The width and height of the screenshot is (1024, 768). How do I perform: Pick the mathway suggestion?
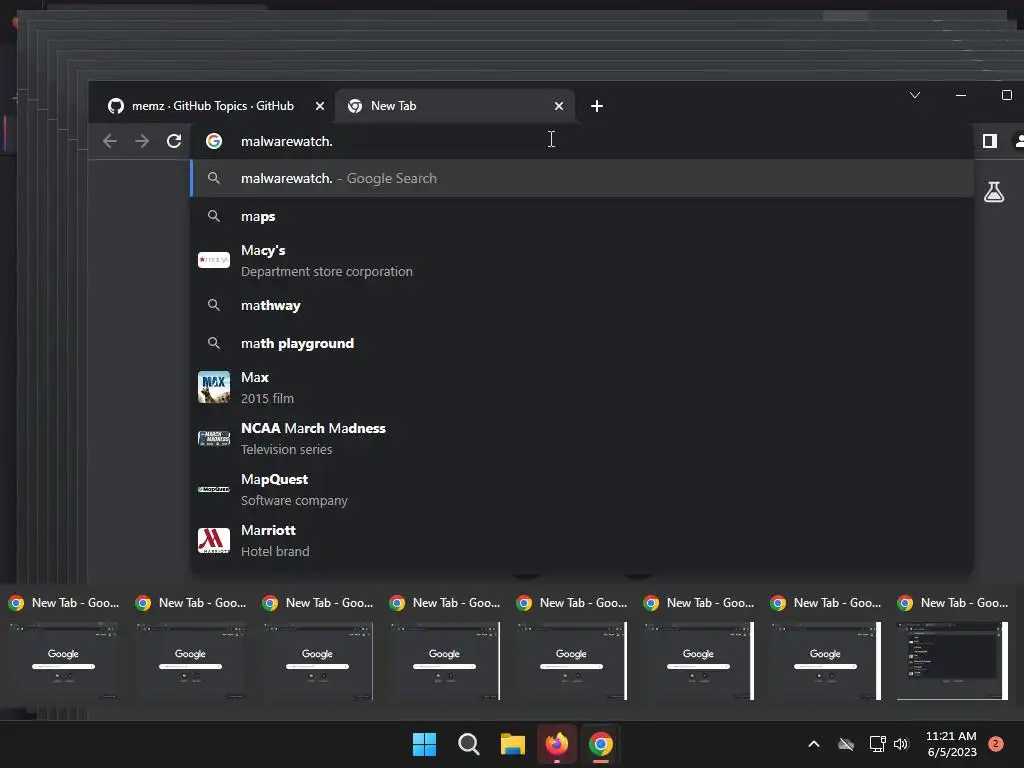(x=581, y=305)
